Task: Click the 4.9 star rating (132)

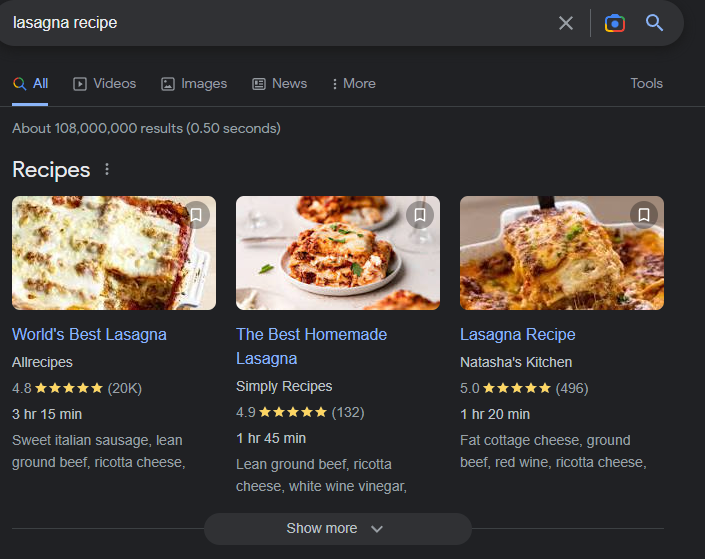Action: pos(300,412)
